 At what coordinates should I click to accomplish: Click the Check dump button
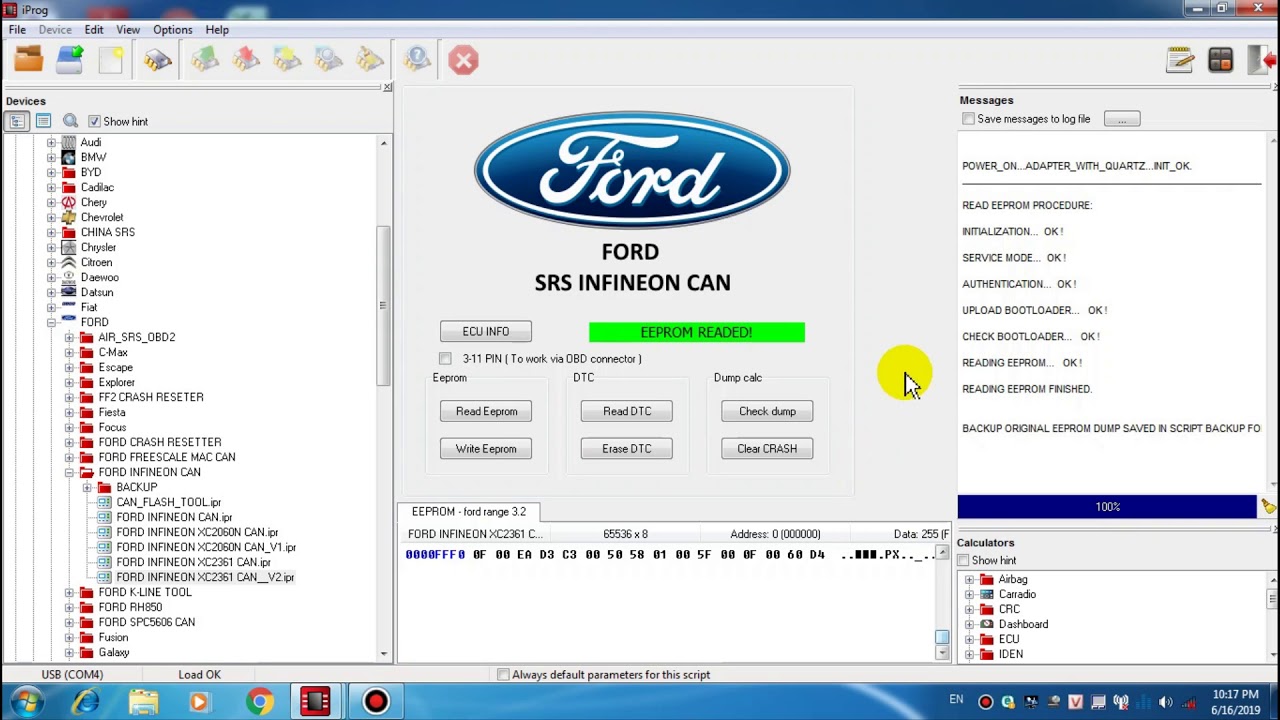point(767,411)
